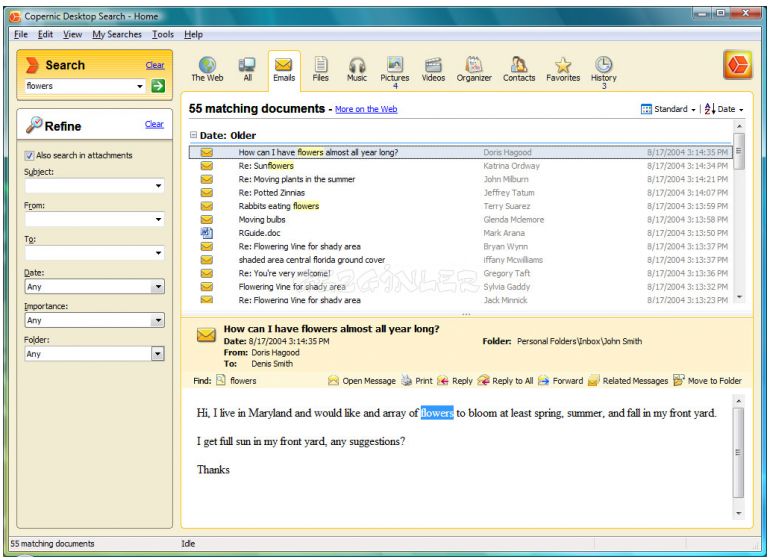Viewport: 770px width, 560px height.
Task: Select 'Re: Potted Zinnias' email
Action: tap(460, 193)
